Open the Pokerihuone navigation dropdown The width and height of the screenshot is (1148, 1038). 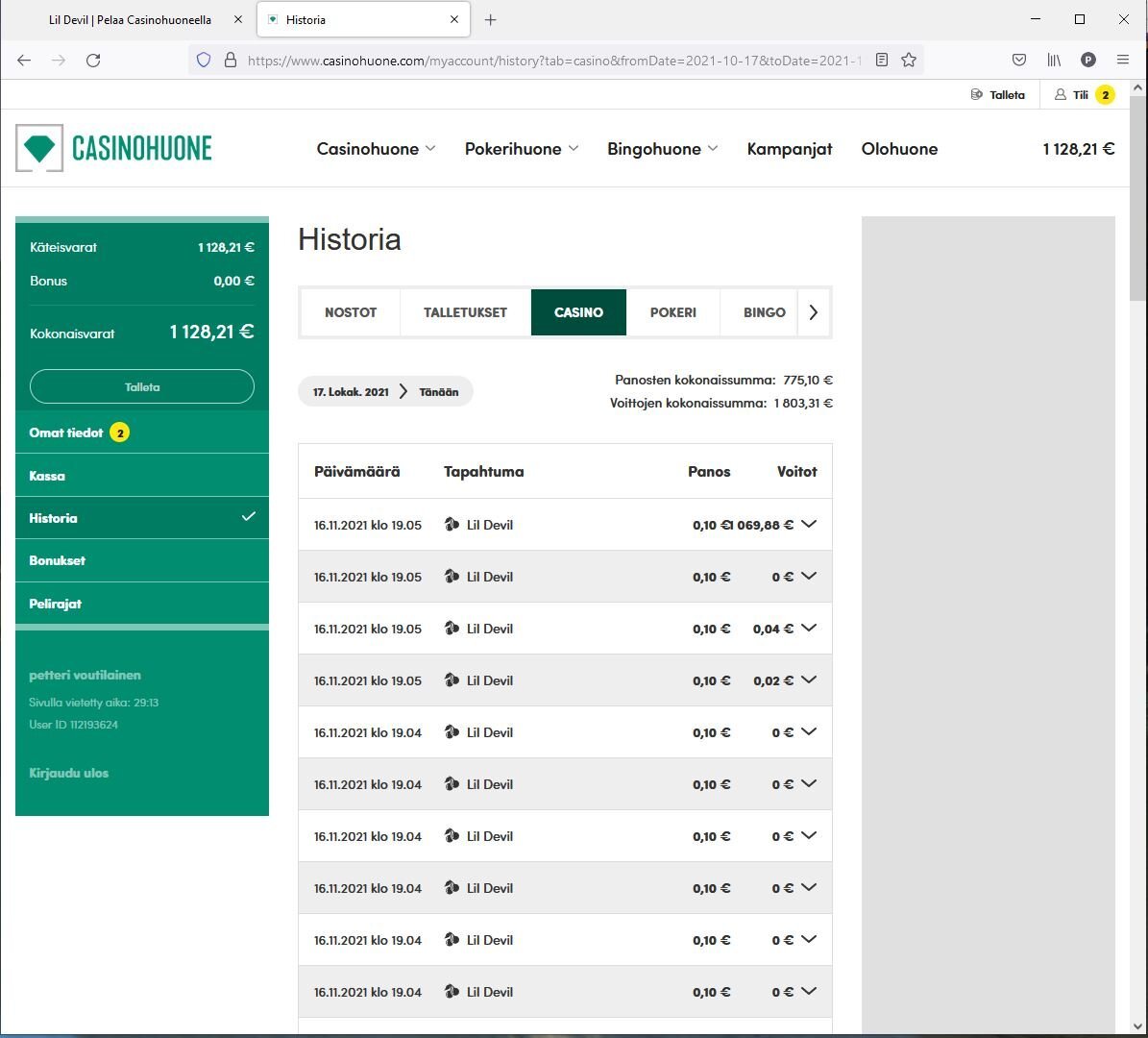point(522,149)
